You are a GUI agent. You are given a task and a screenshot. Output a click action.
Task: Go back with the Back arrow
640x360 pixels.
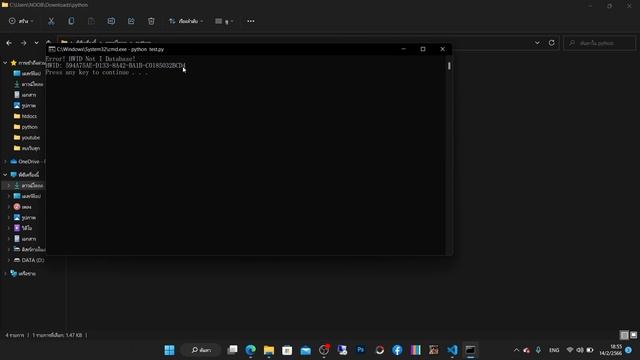[x=9, y=43]
